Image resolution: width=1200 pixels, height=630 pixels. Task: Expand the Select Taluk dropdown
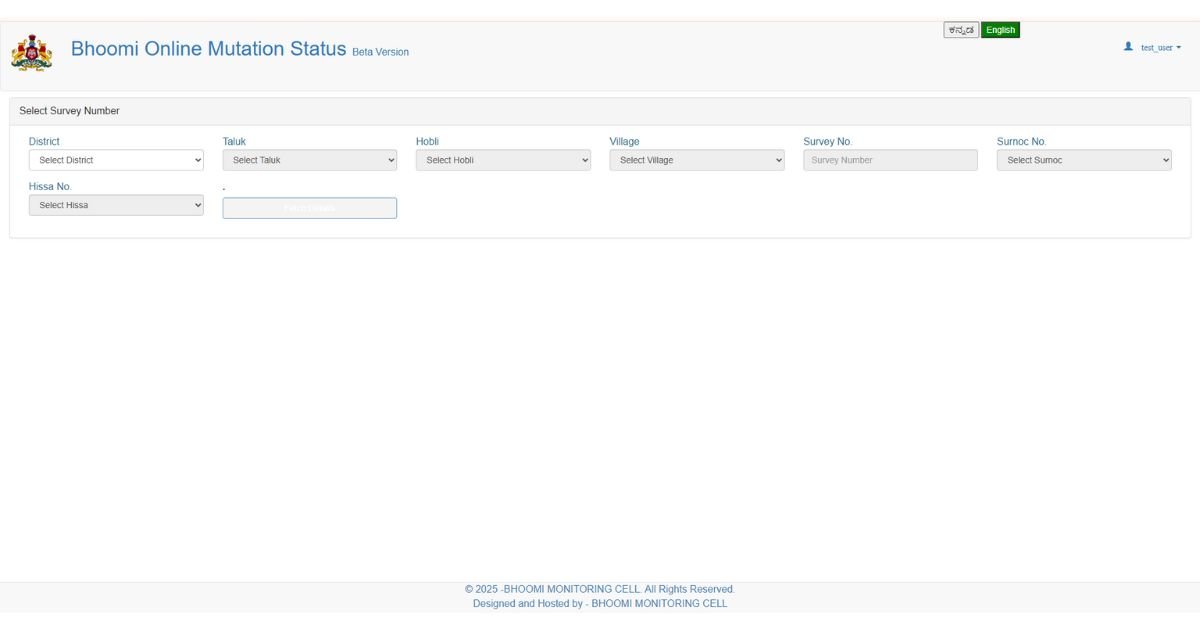(x=309, y=160)
